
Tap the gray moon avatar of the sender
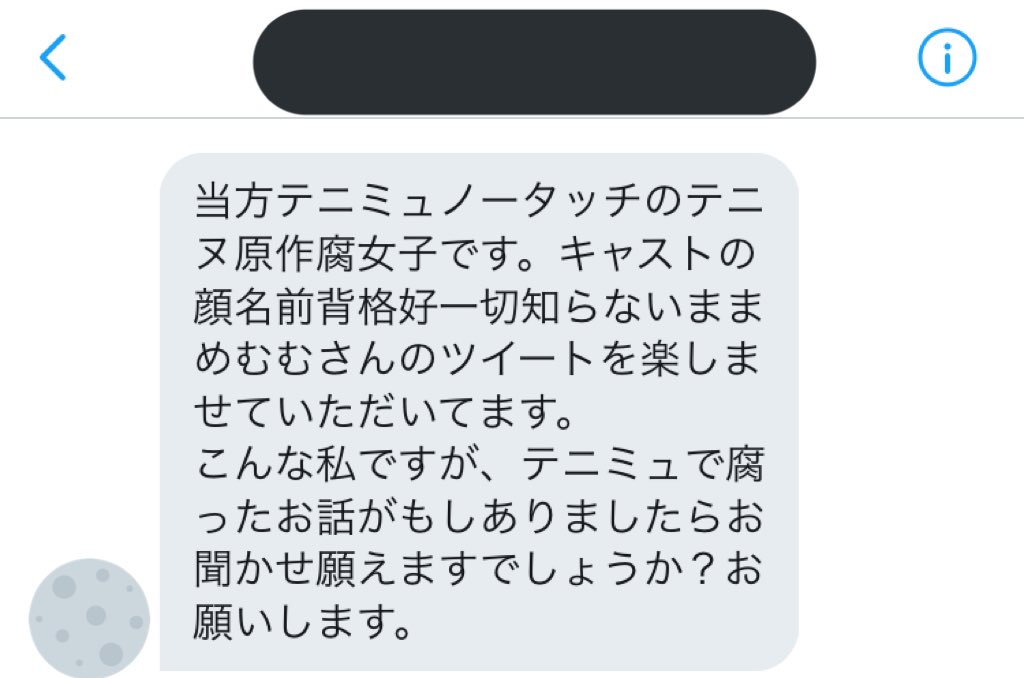point(89,617)
